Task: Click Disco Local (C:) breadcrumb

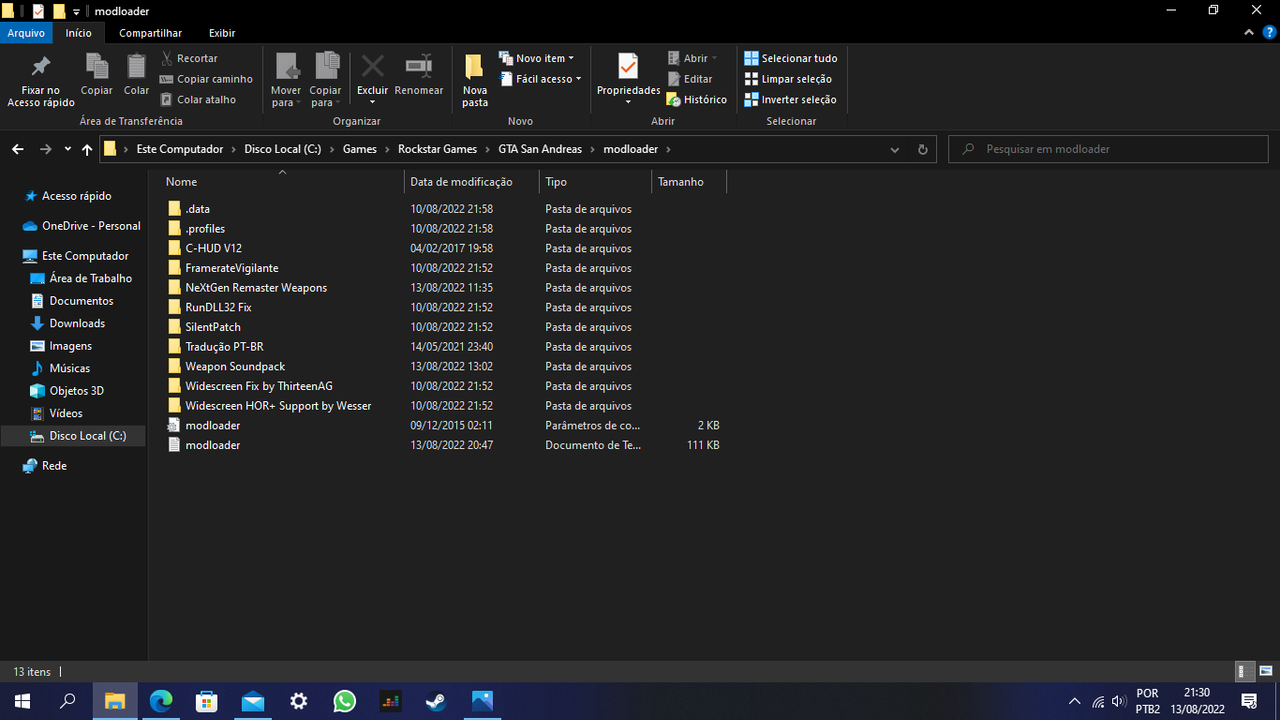Action: (x=283, y=149)
